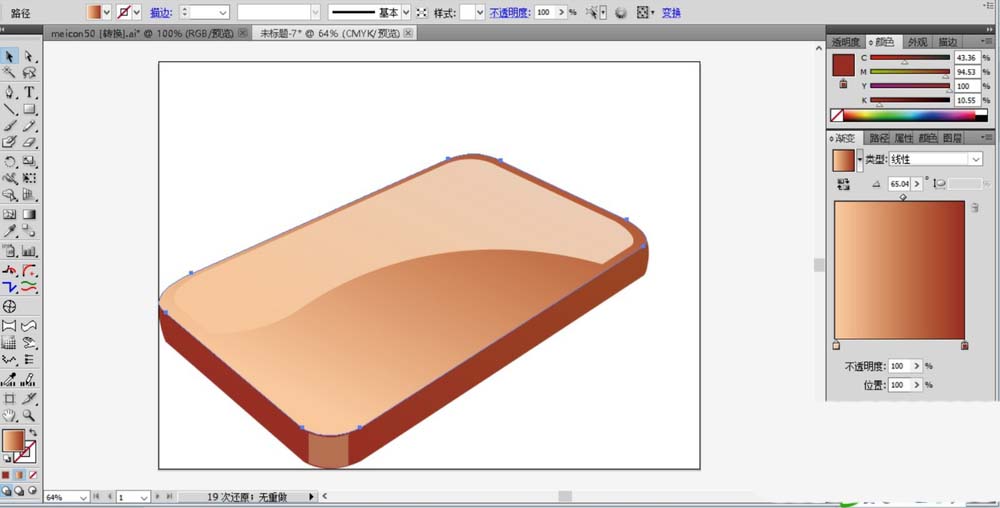Viewport: 1000px width, 508px height.
Task: Set paint mode to None
Action: pos(33,475)
